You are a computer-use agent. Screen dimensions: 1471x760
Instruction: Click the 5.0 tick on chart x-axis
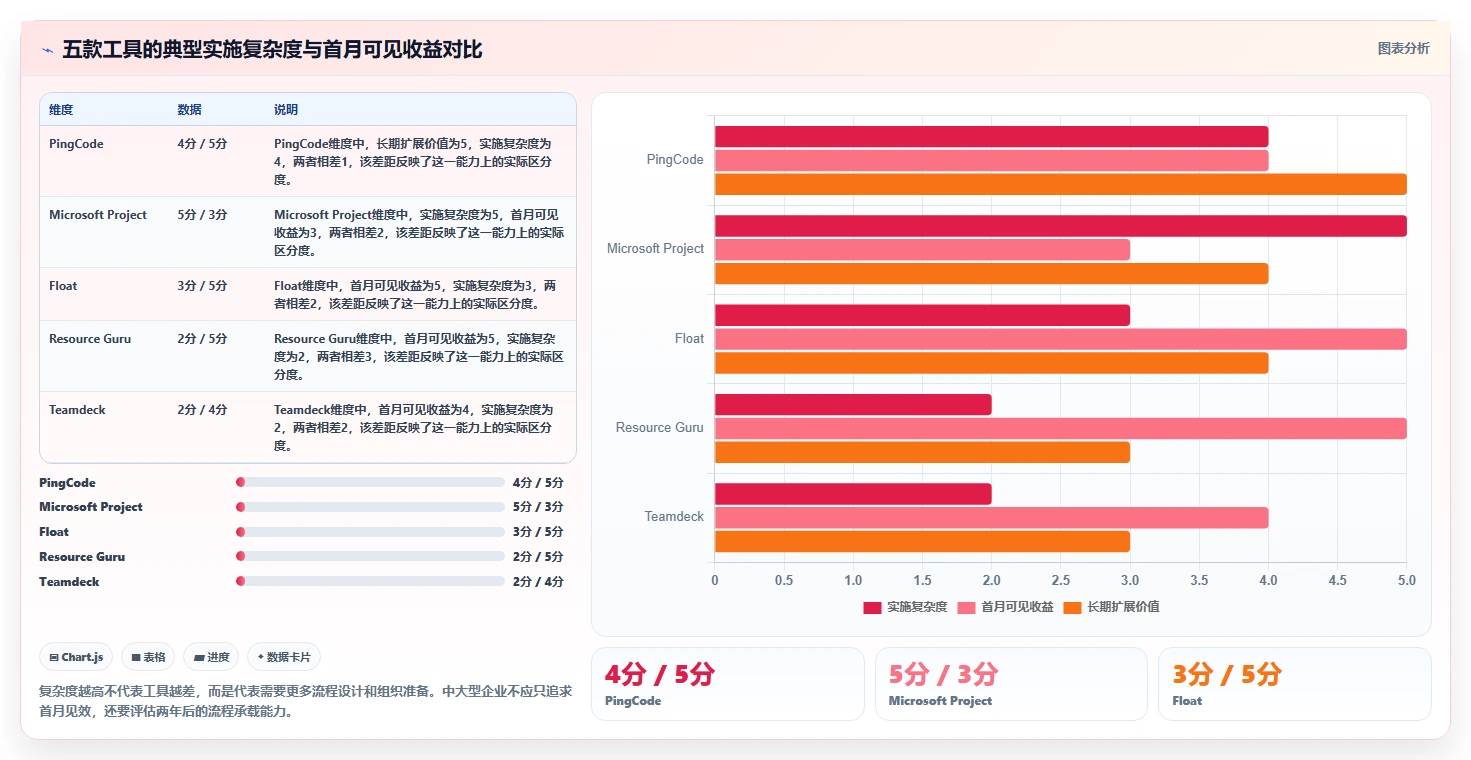pyautogui.click(x=1406, y=581)
